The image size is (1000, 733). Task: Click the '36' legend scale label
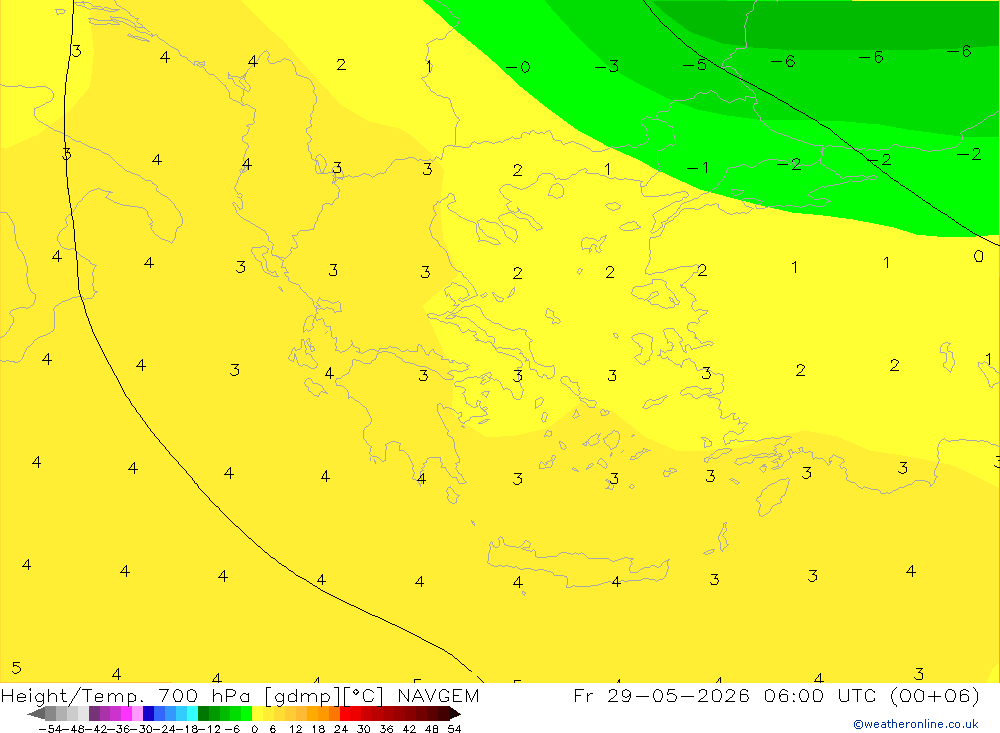(386, 729)
